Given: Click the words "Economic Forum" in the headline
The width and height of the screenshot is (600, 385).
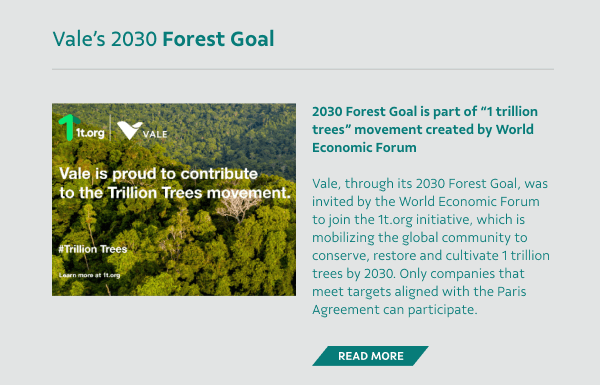Looking at the screenshot, I should pyautogui.click(x=364, y=148).
